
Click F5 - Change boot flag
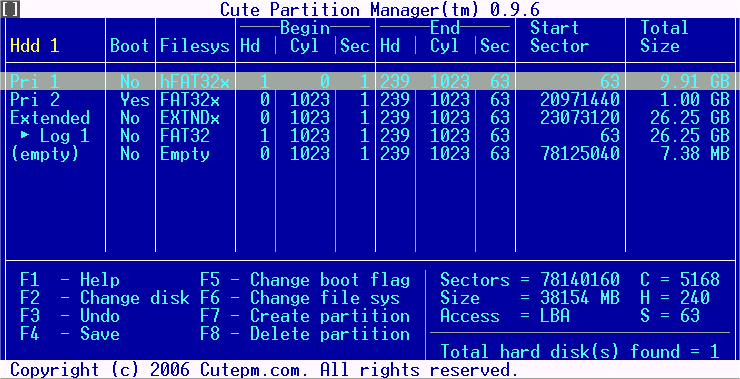click(305, 280)
